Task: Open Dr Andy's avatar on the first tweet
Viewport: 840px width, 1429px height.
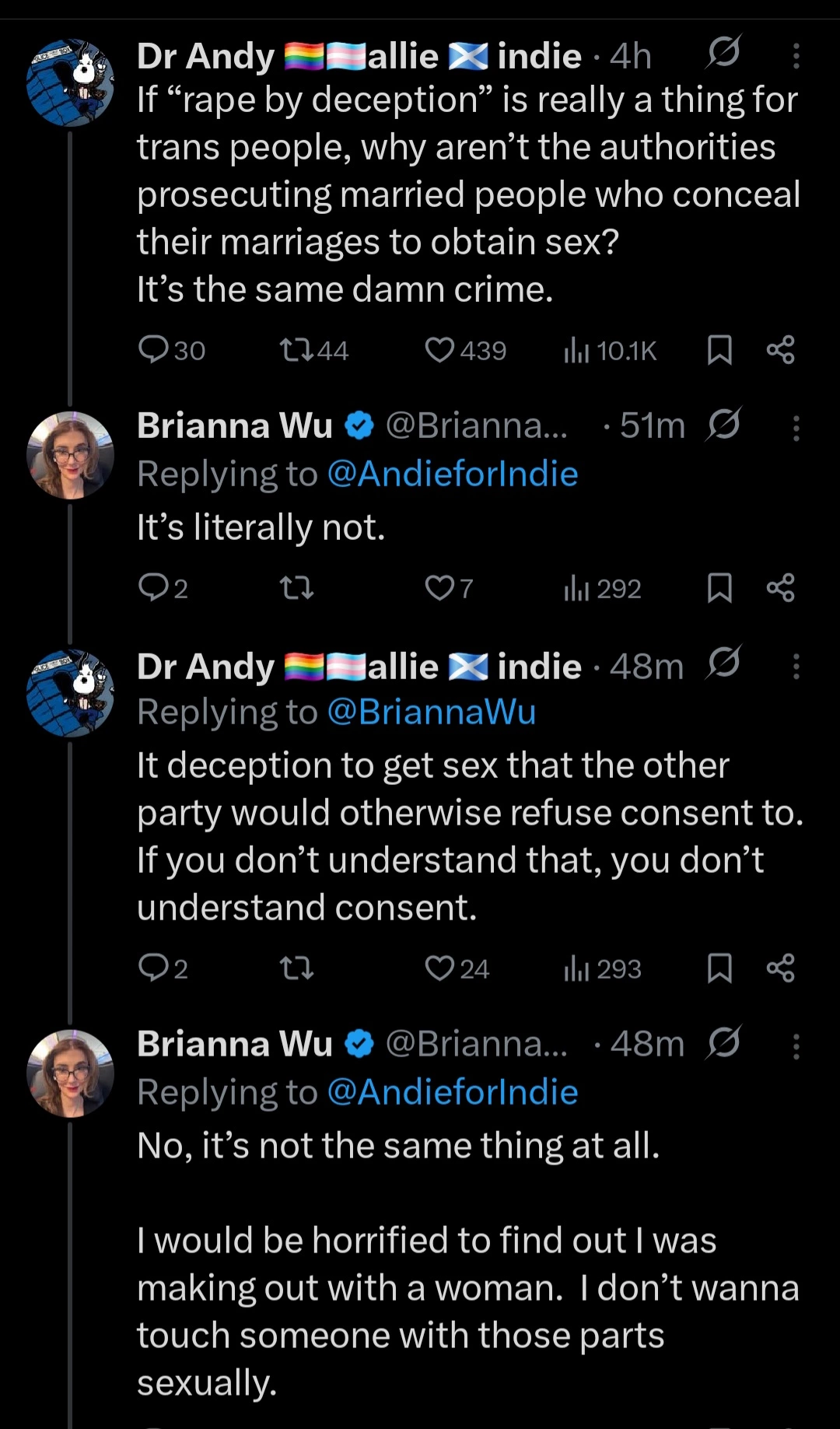Action: click(x=70, y=83)
